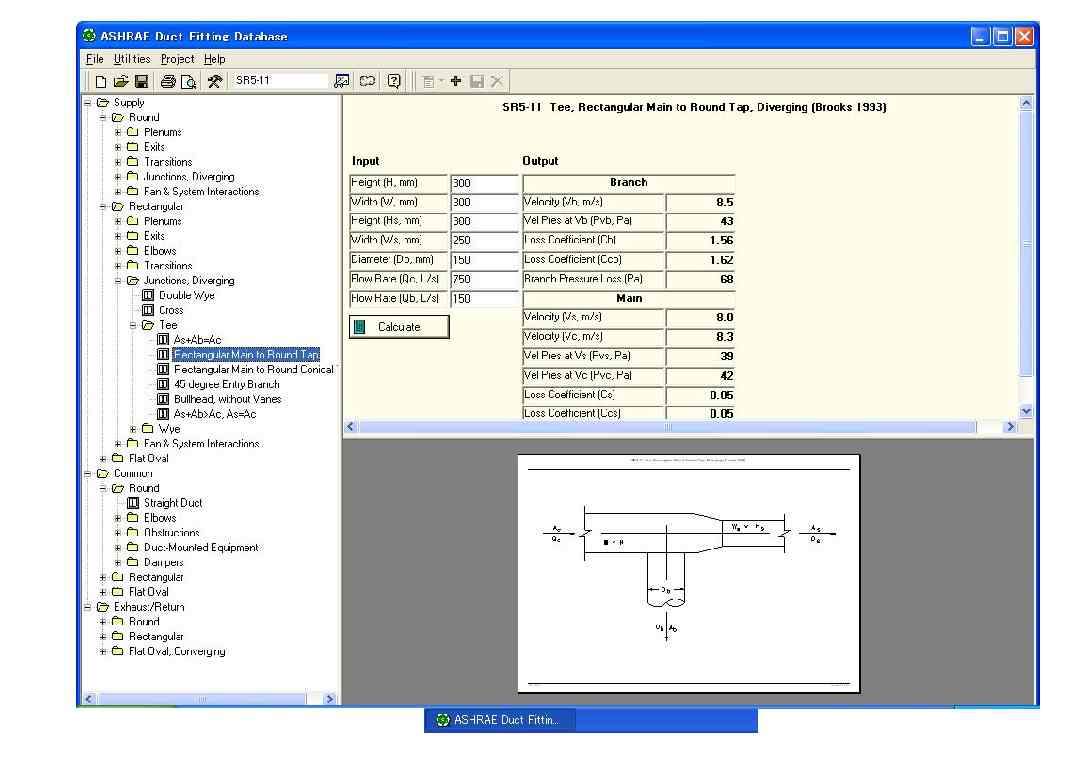This screenshot has height=758, width=1074.
Task: Click the Flow Rate (Qb, L/s) input field
Action: pos(484,299)
